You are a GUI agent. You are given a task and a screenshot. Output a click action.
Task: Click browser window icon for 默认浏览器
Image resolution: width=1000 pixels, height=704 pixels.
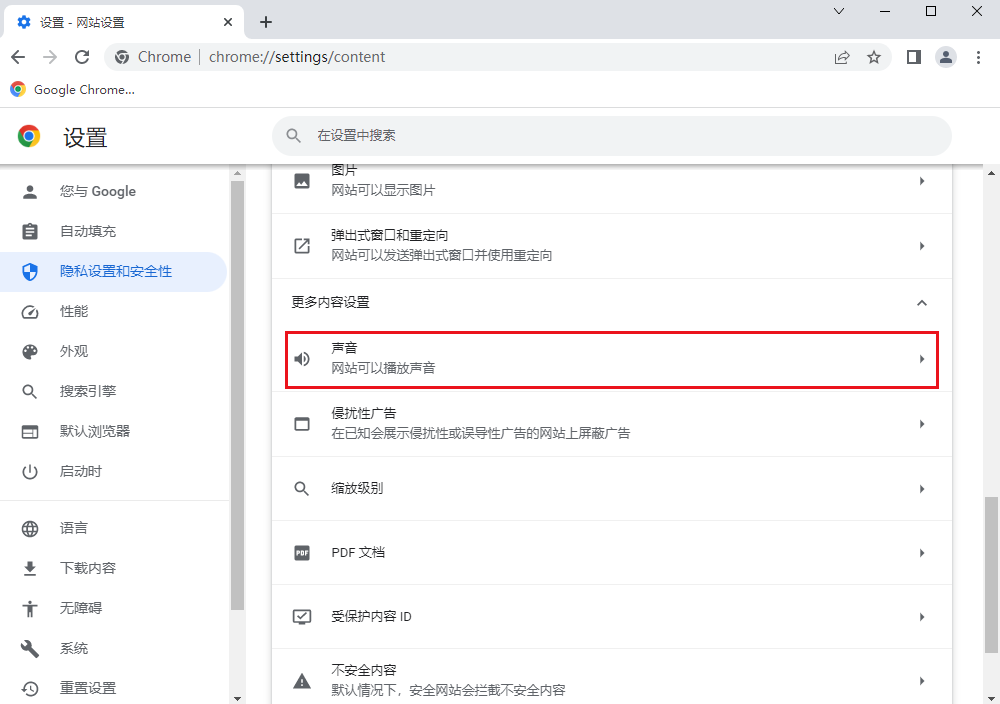point(30,432)
